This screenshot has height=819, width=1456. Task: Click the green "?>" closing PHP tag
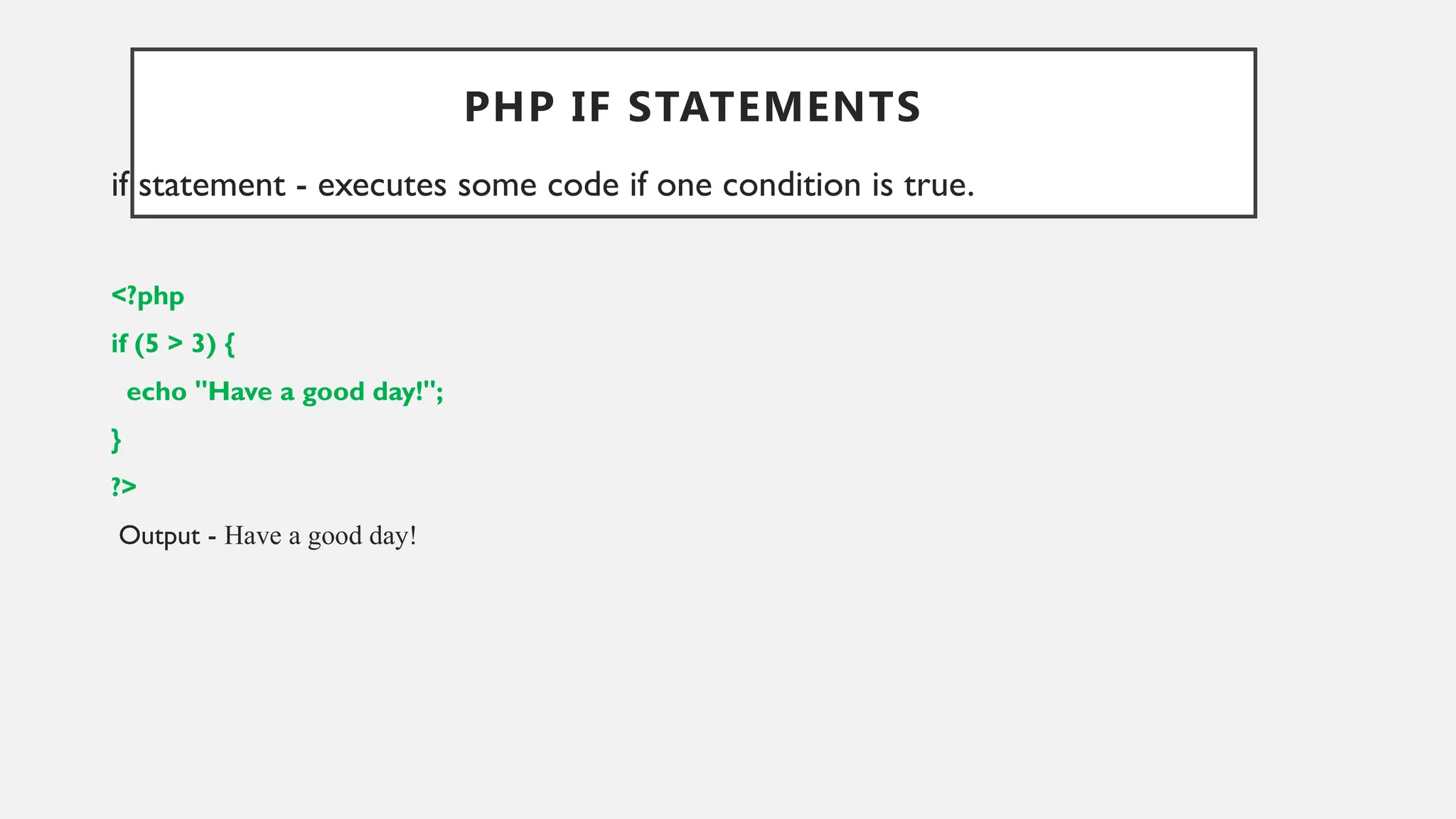124,487
